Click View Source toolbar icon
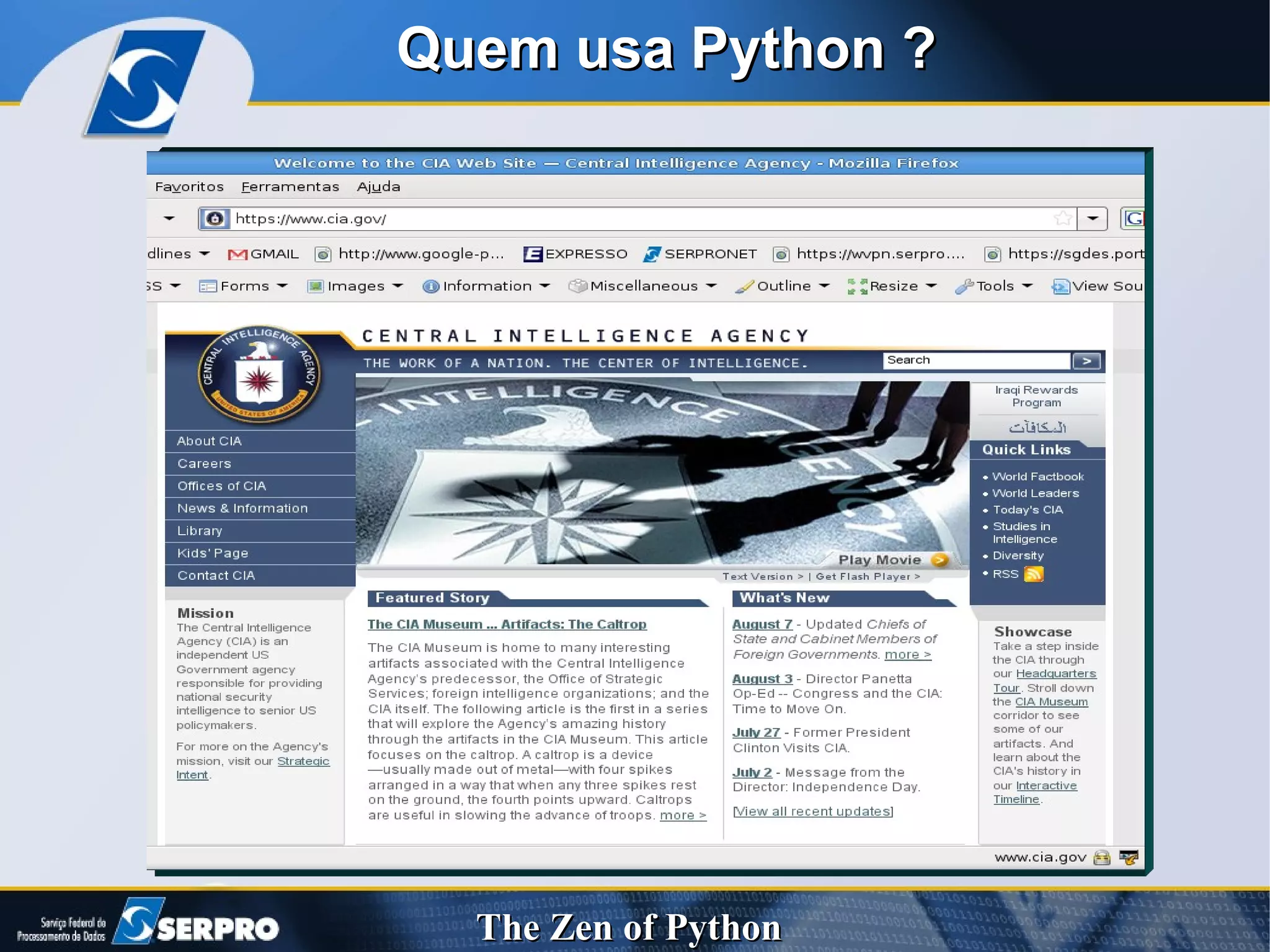Image resolution: width=1270 pixels, height=952 pixels. pyautogui.click(x=1061, y=287)
